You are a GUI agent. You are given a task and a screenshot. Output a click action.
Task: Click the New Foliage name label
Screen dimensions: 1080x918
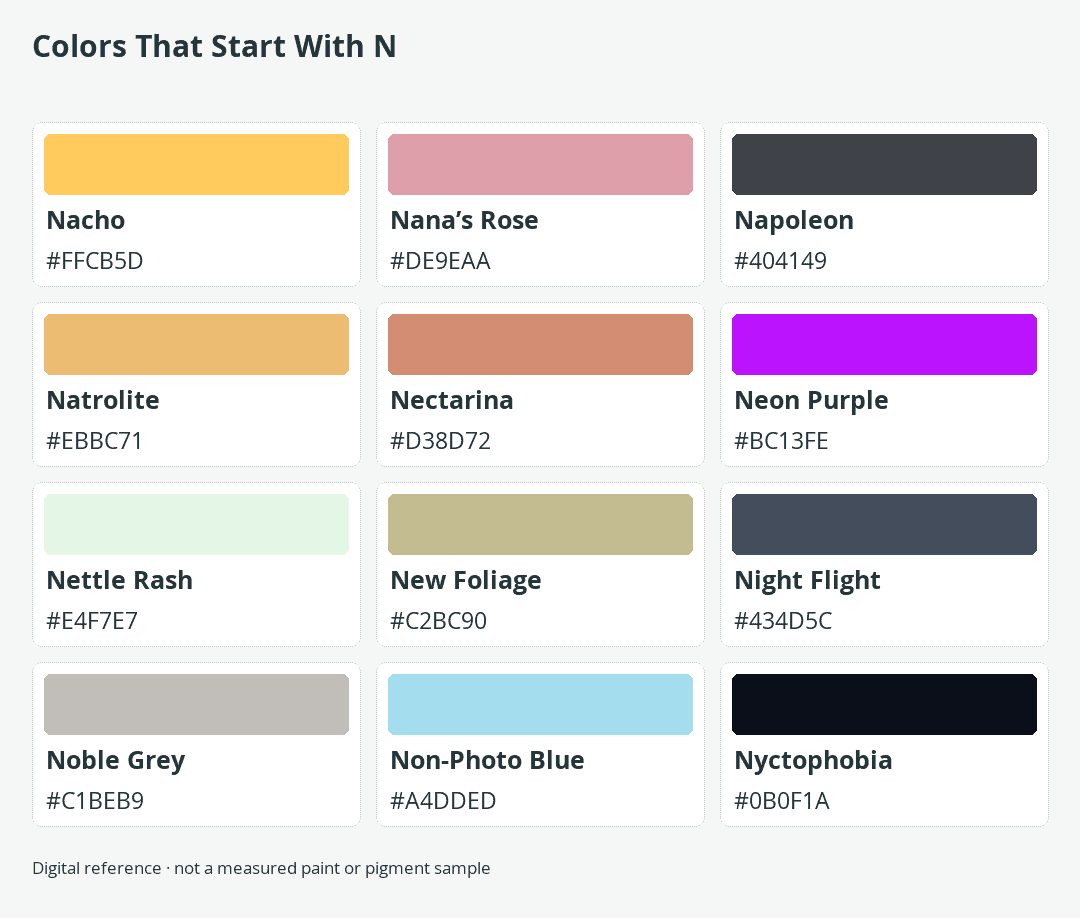click(466, 581)
